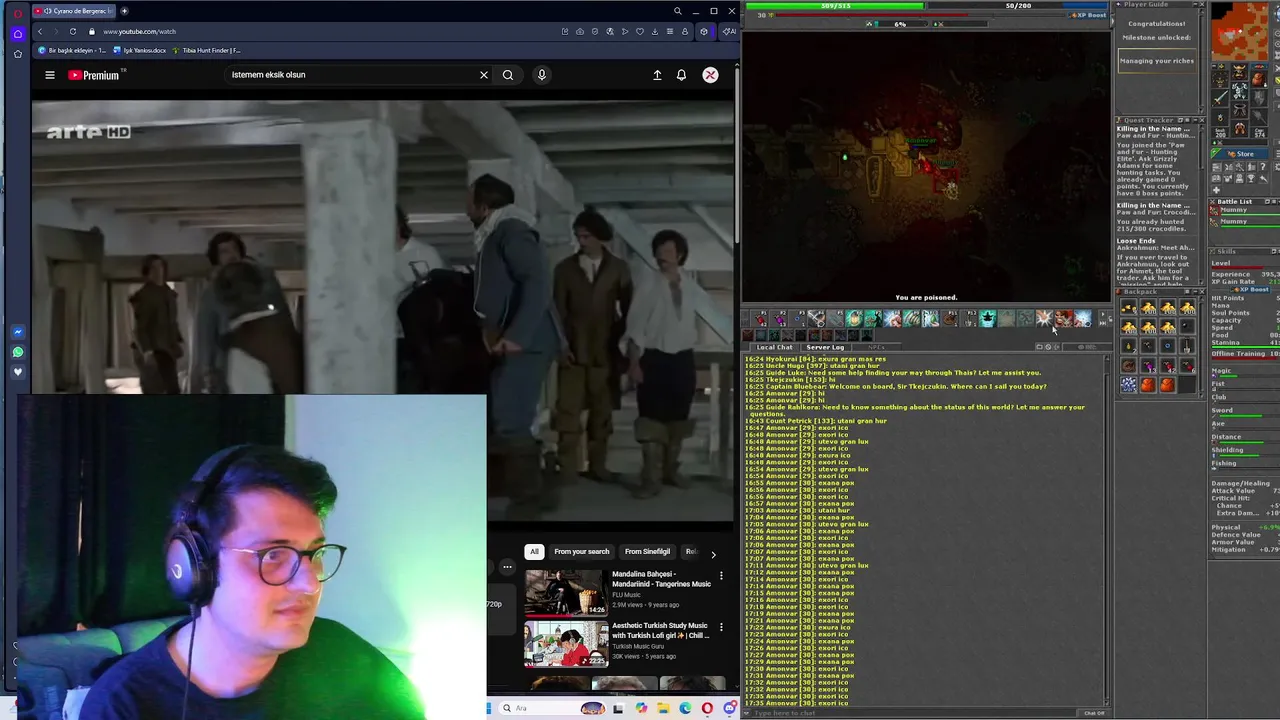1280x720 pixels.
Task: Open Opera icon in Windows taskbar
Action: pos(707,708)
